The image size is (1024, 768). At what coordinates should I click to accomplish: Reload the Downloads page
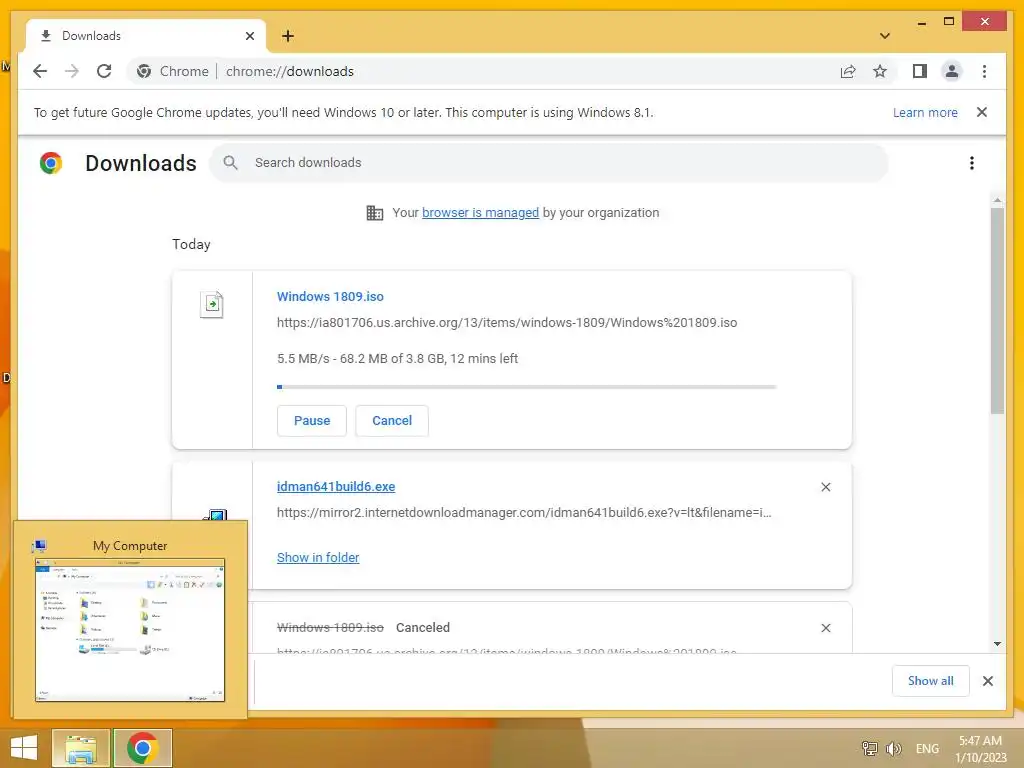[104, 71]
